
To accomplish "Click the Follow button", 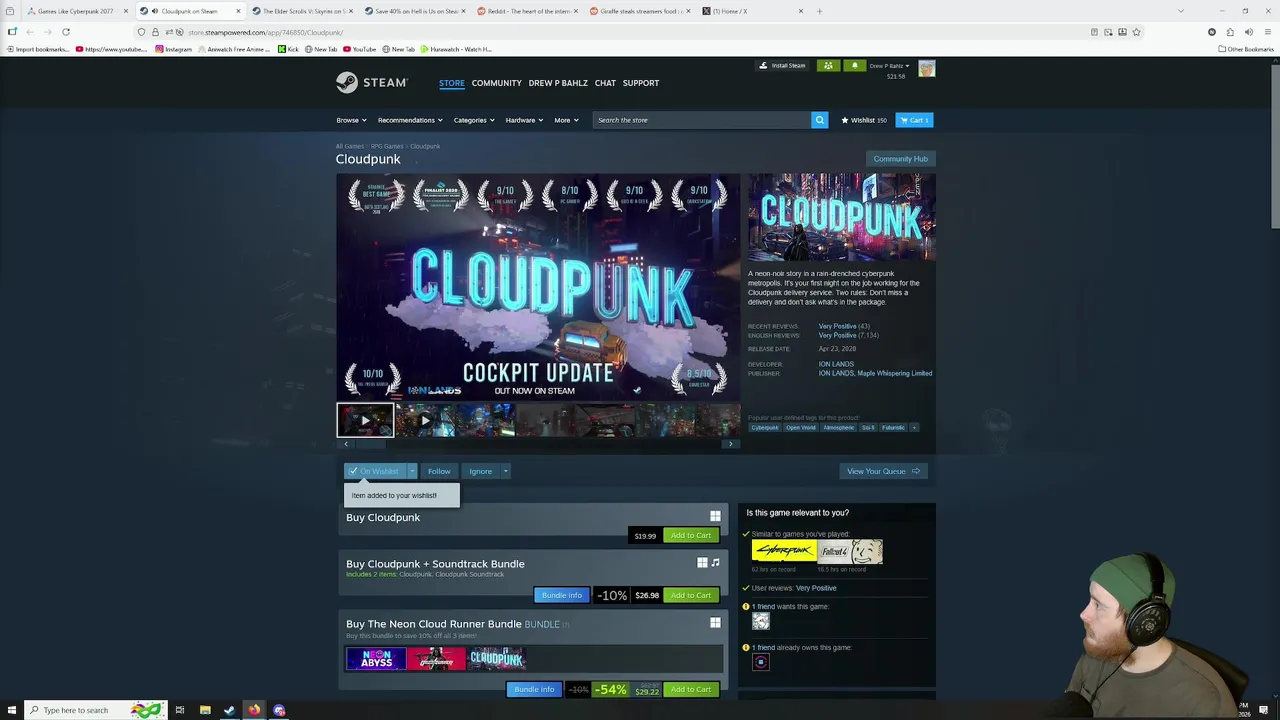I will pos(439,471).
